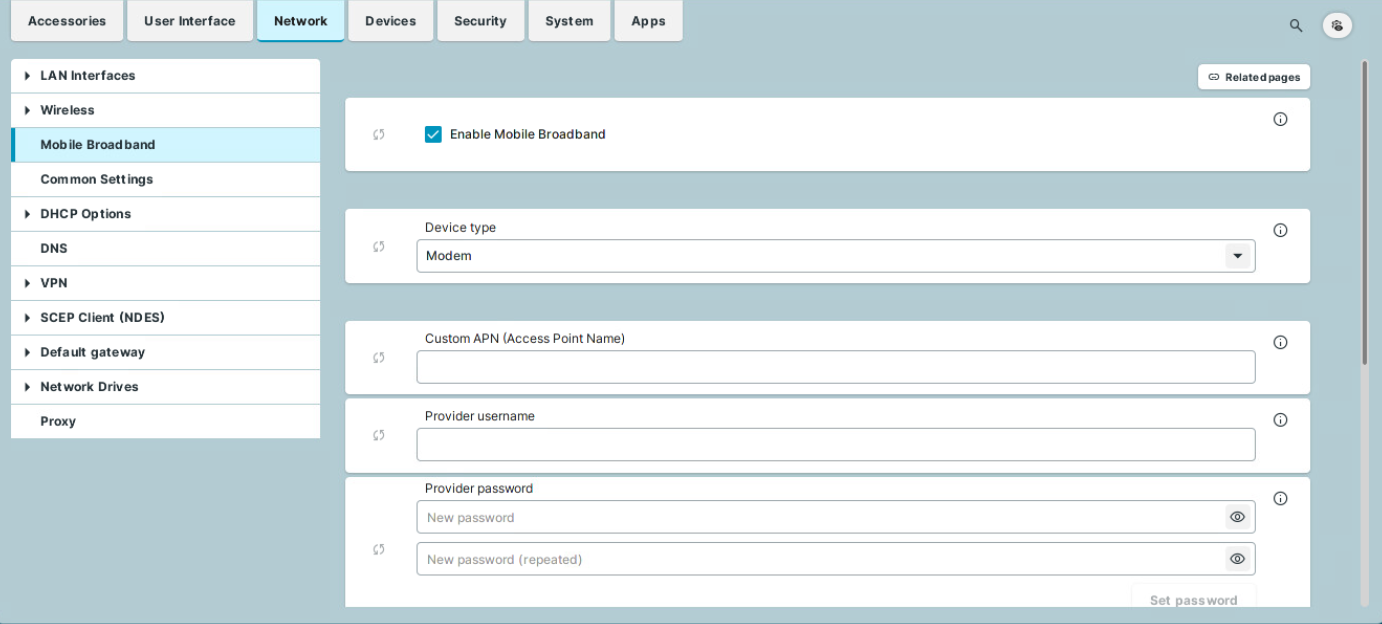View info for Provider username
Viewport: 1382px width, 624px height.
pos(1280,420)
